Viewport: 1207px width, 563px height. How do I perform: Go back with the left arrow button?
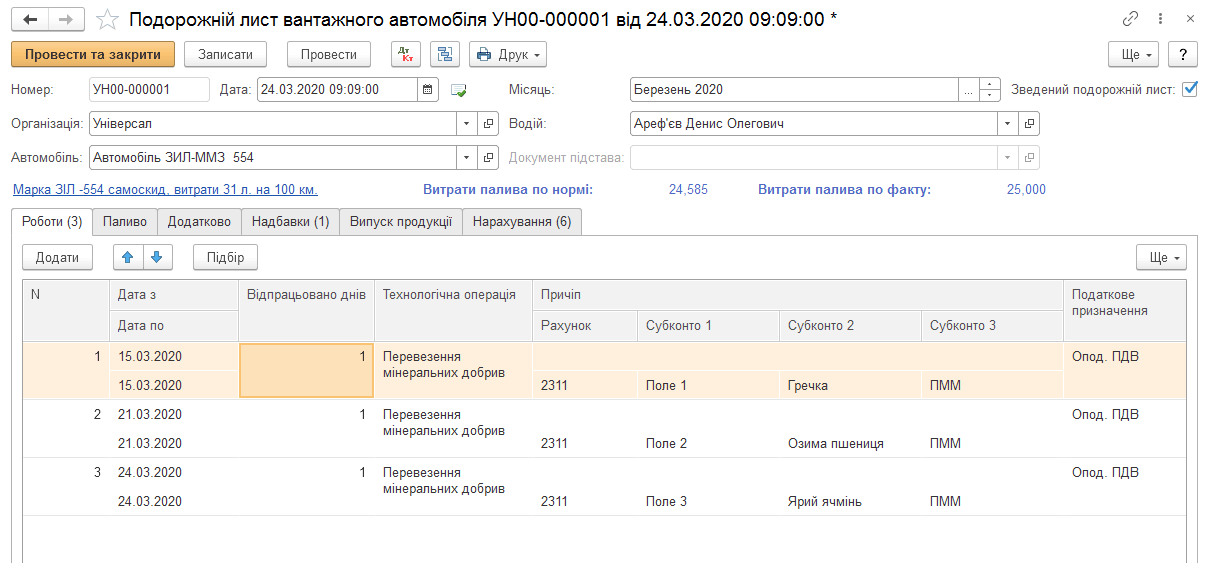pyautogui.click(x=30, y=19)
